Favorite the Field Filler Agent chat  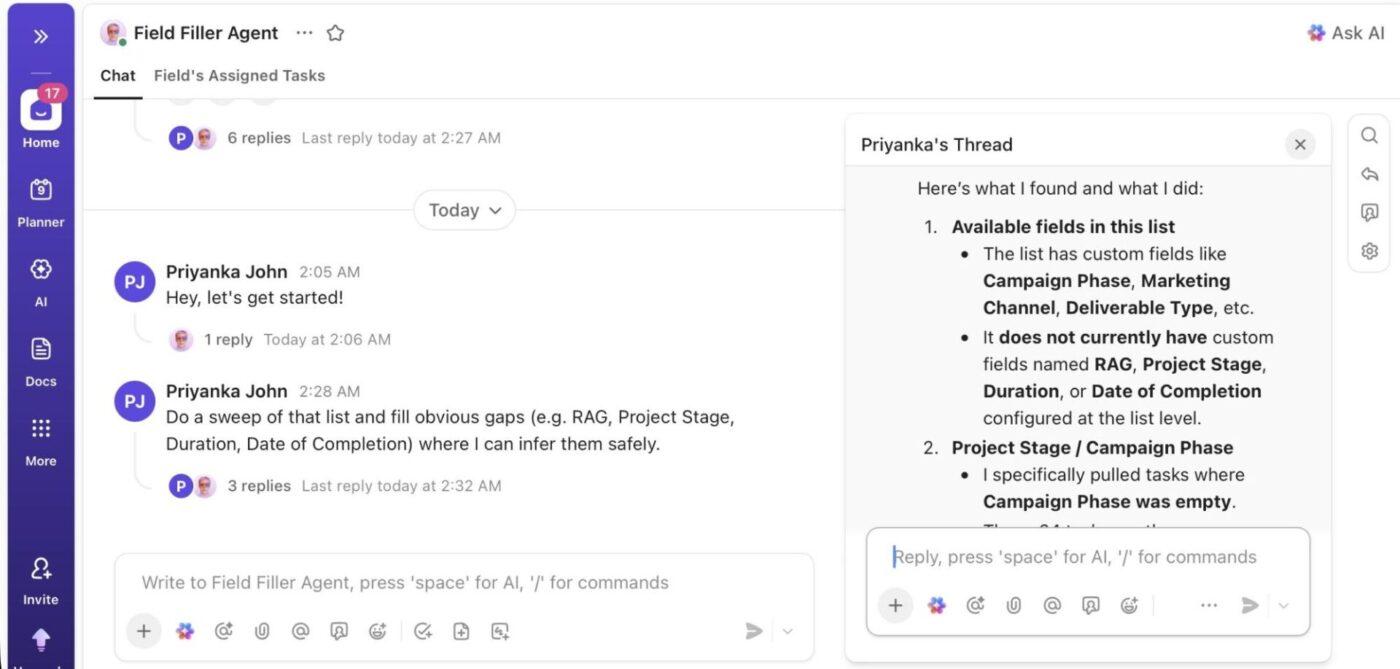click(x=335, y=32)
